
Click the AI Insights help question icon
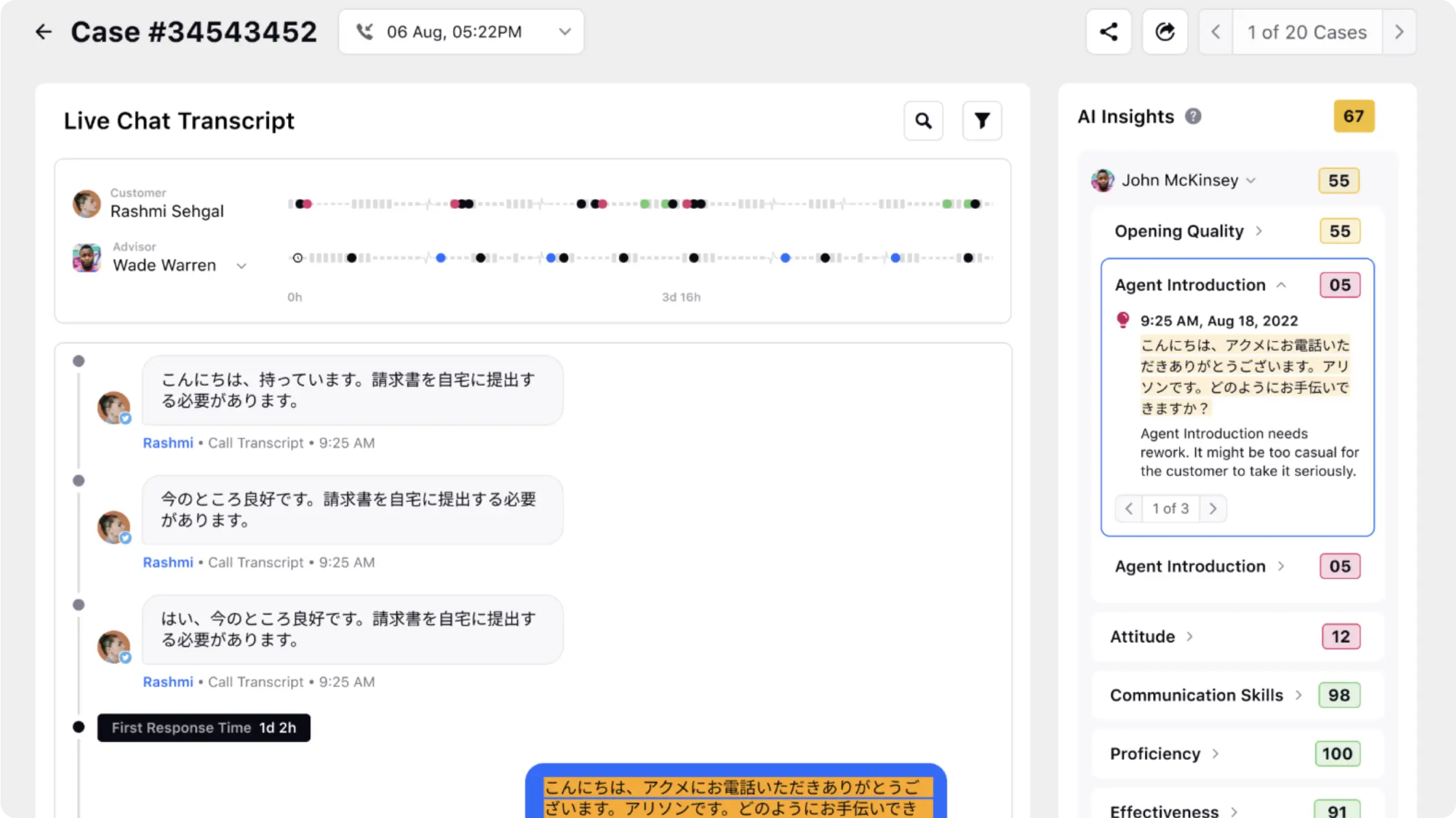click(x=1193, y=116)
